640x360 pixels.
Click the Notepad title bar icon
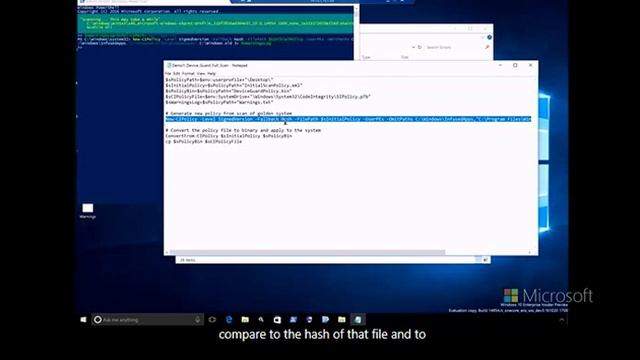169,65
